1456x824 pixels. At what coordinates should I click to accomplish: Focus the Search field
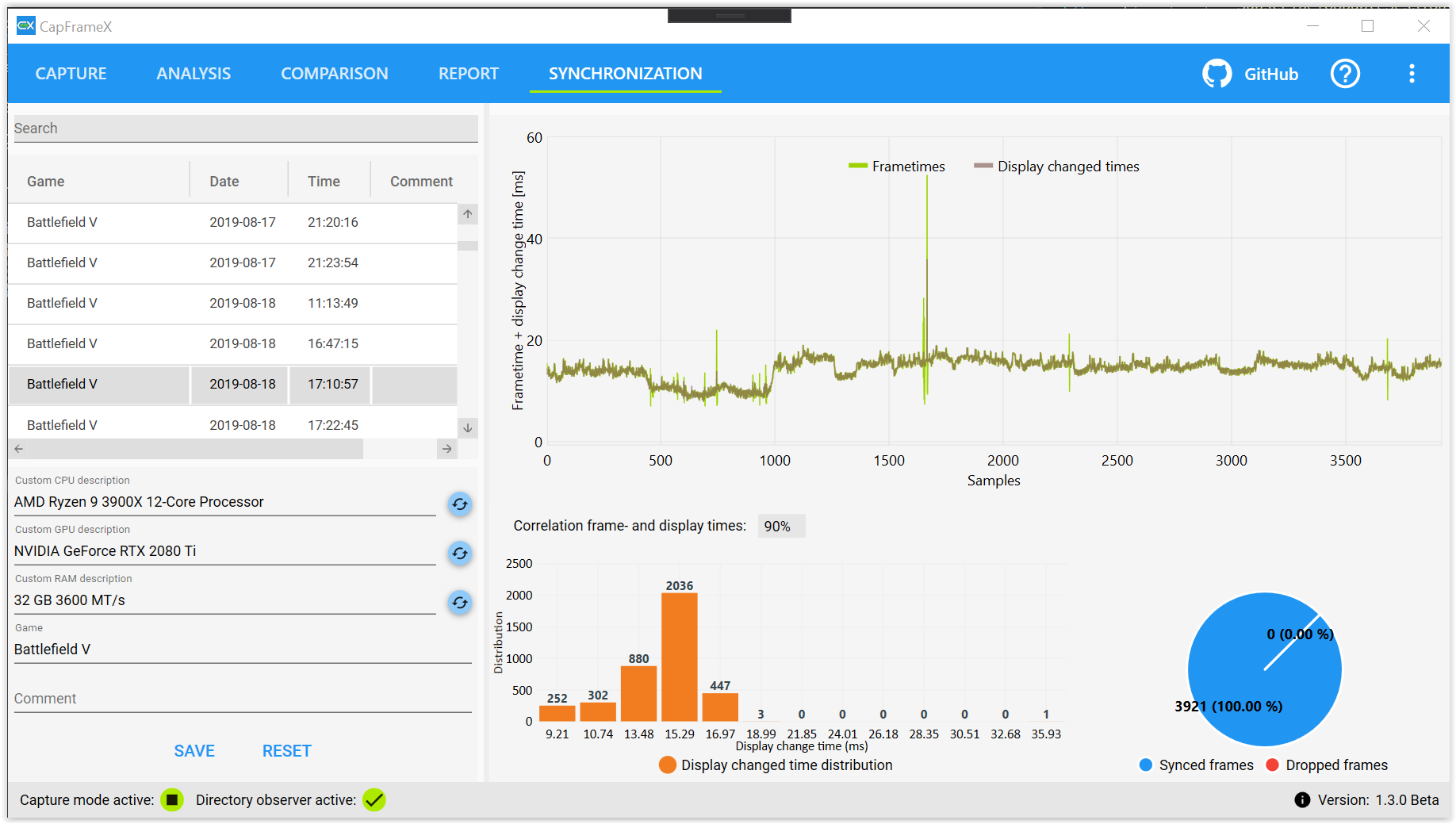click(x=246, y=128)
